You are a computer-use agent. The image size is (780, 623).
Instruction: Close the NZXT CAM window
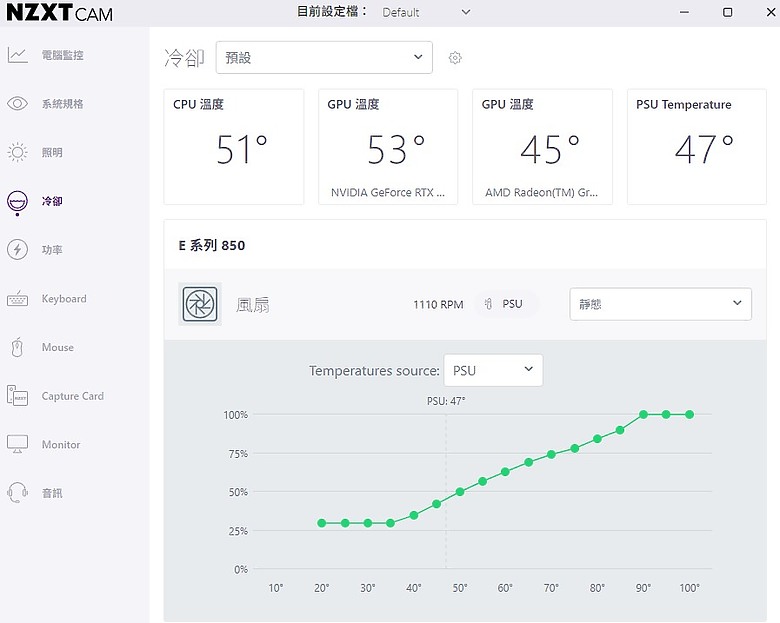(x=771, y=12)
